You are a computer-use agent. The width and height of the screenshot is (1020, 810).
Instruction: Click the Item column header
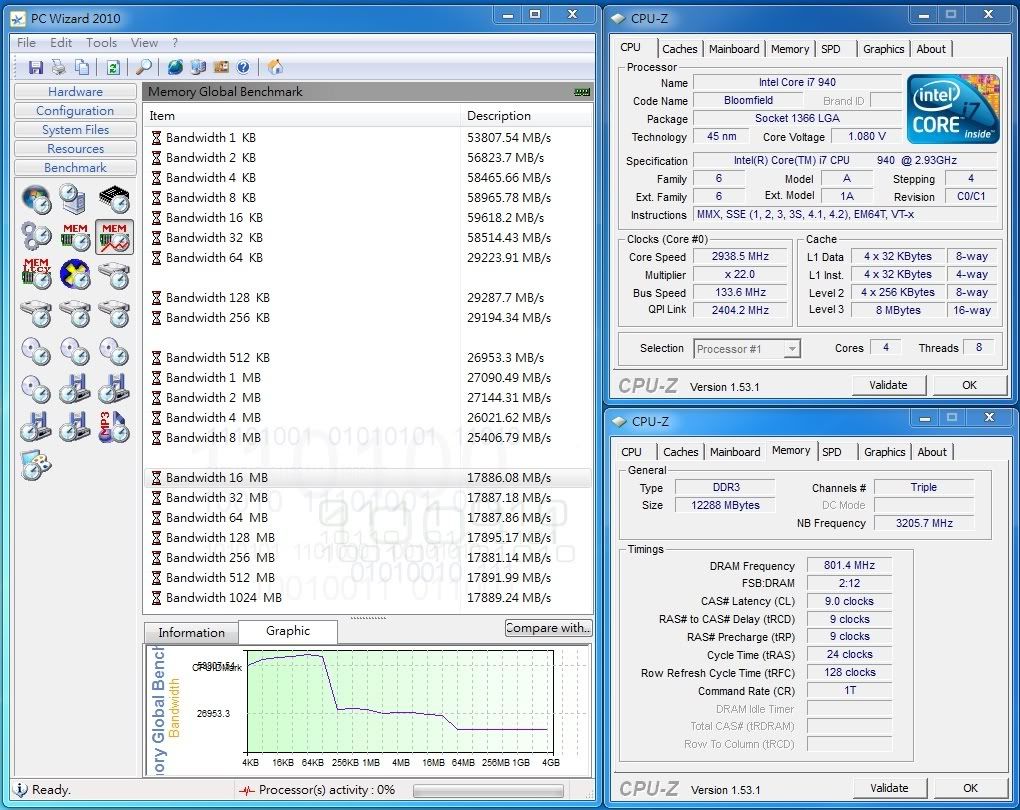[302, 116]
